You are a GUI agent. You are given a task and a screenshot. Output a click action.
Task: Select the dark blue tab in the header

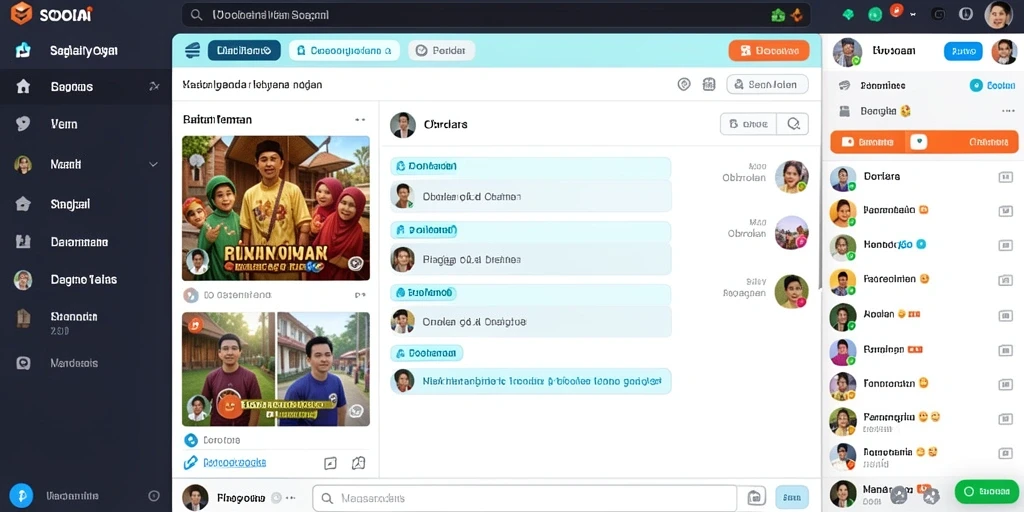pyautogui.click(x=244, y=50)
